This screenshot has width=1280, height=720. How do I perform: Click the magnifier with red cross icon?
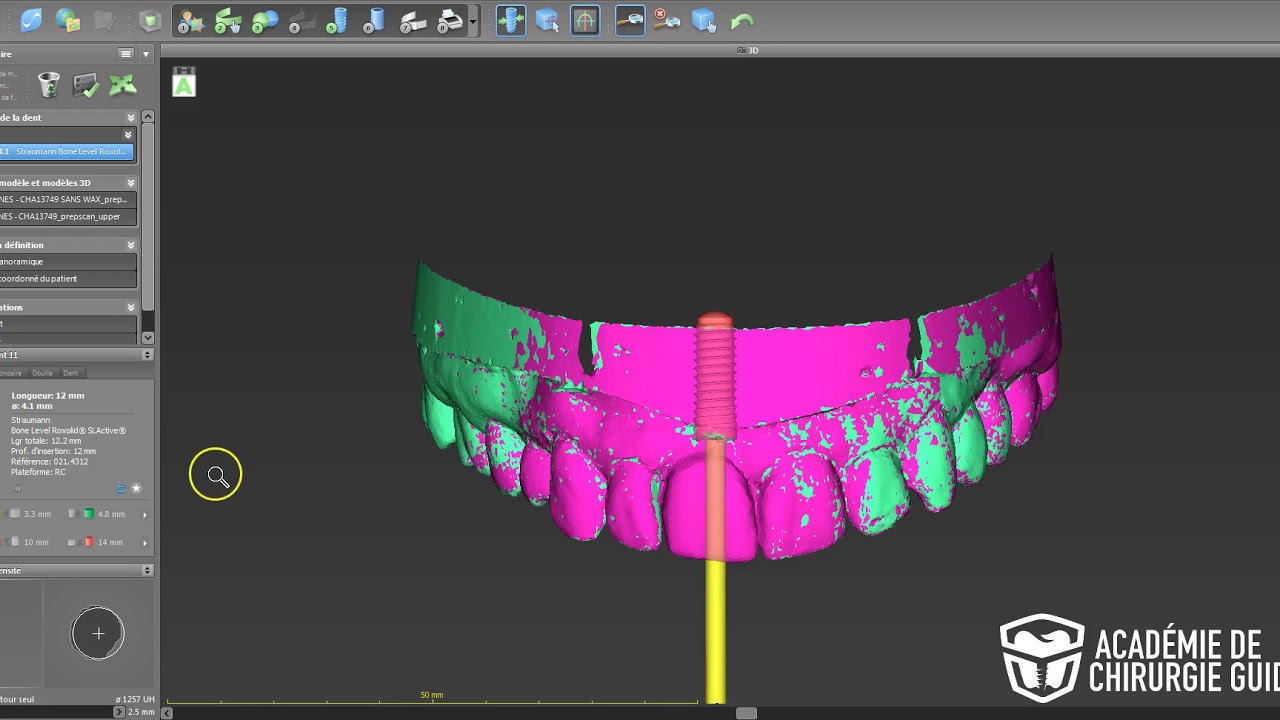click(x=666, y=21)
